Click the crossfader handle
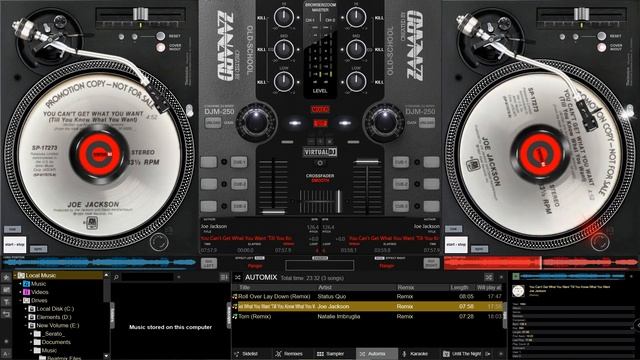640x360 pixels. [338, 201]
